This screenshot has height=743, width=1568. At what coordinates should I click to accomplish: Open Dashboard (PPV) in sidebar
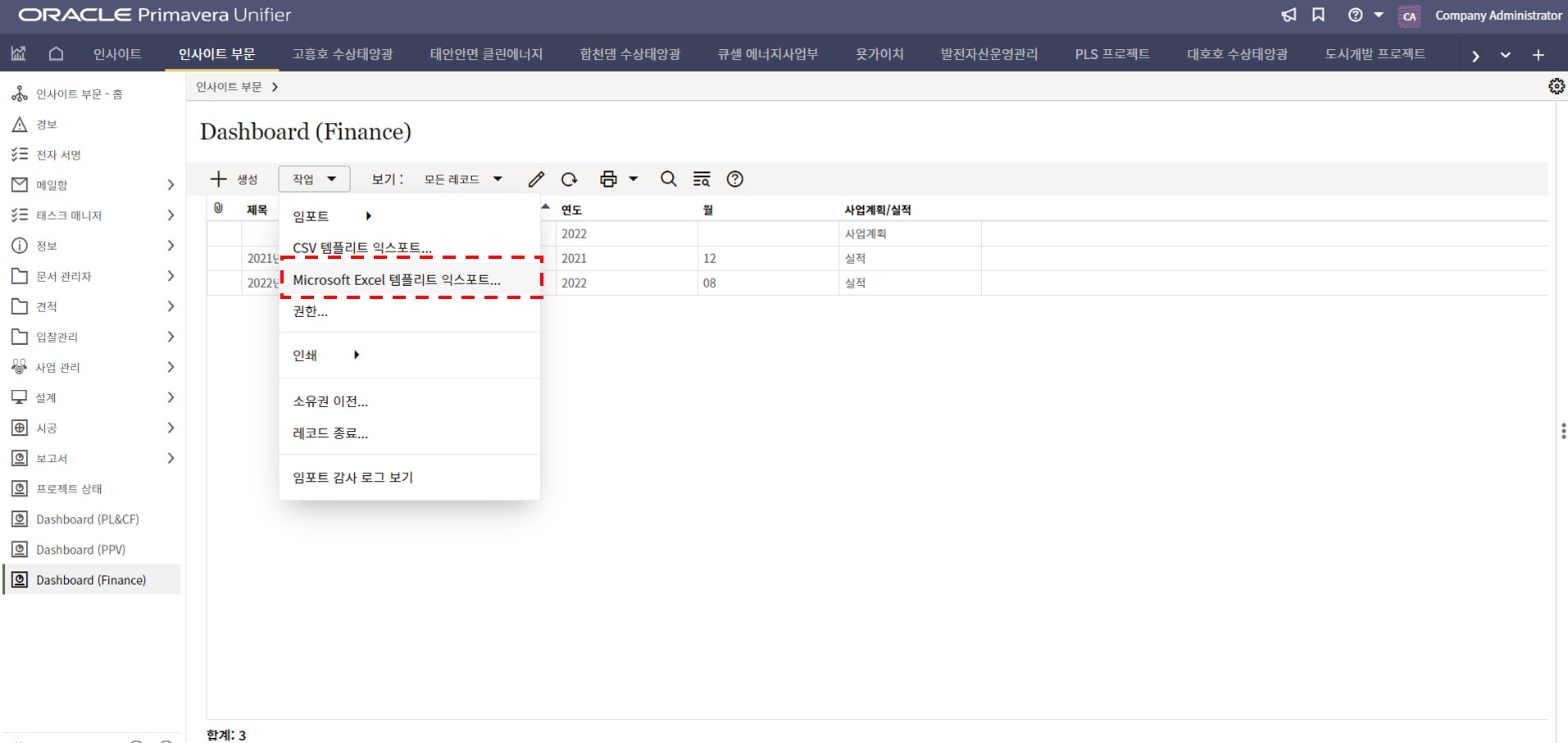[x=80, y=550]
